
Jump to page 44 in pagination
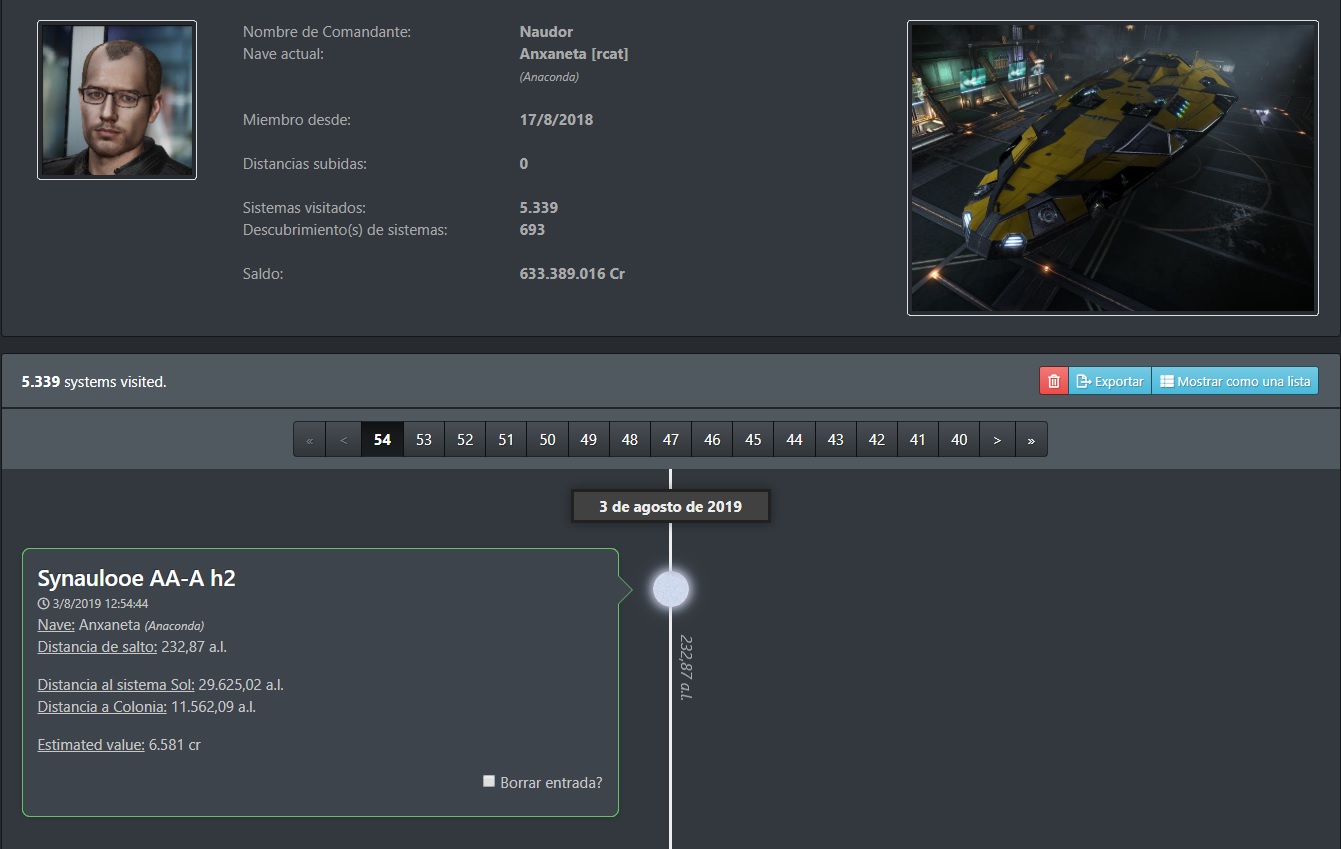click(794, 440)
